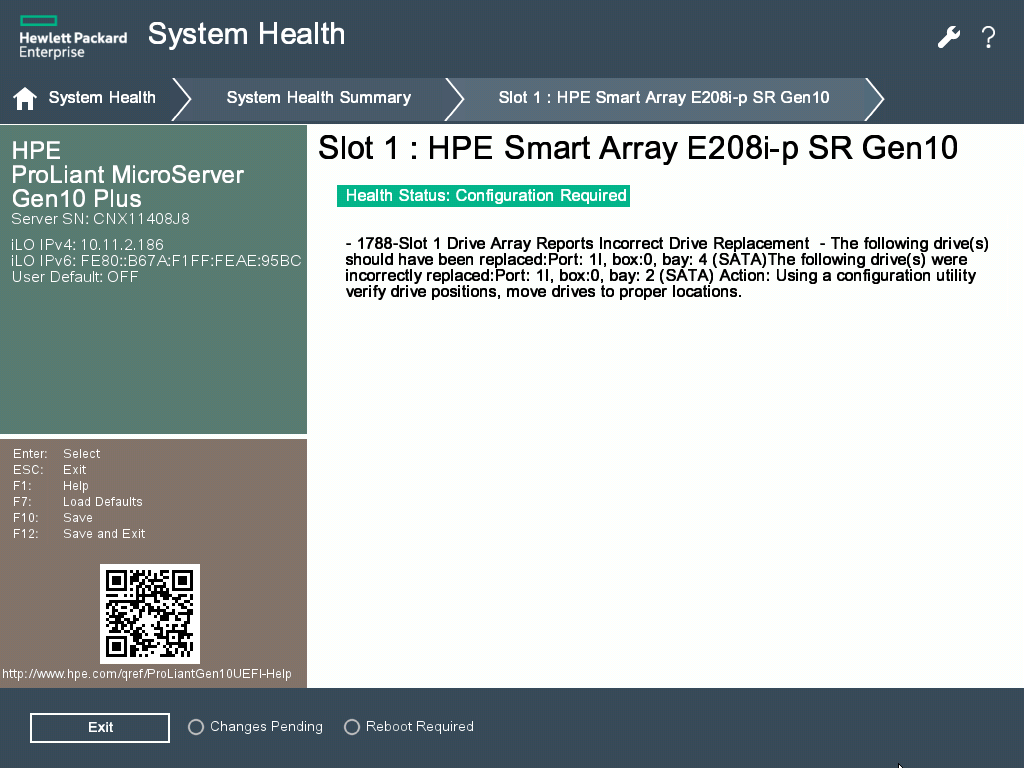
Task: Click the iLO IPv6 address entry
Action: [156, 261]
